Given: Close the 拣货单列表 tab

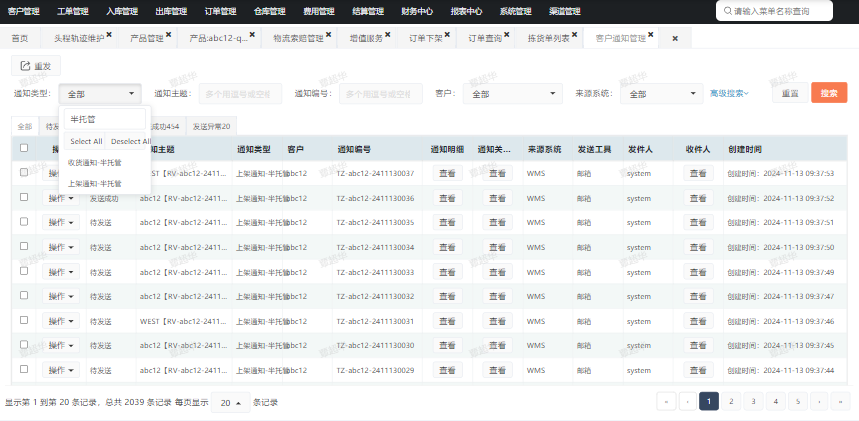Looking at the screenshot, I should (575, 35).
